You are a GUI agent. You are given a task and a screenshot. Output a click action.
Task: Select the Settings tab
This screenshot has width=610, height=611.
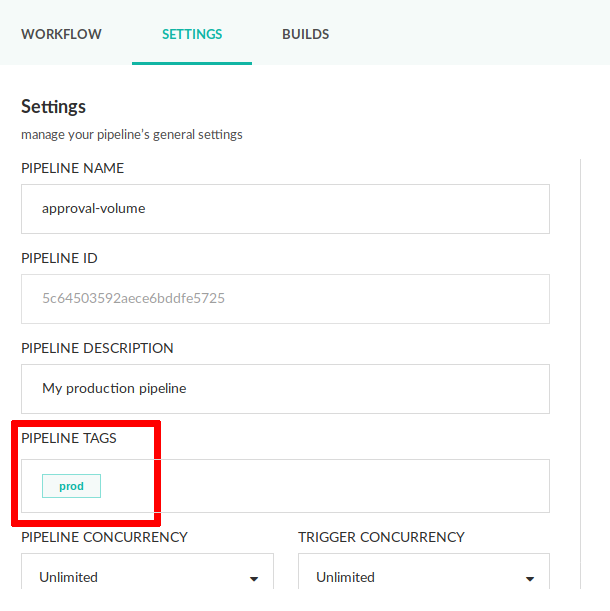pos(192,34)
